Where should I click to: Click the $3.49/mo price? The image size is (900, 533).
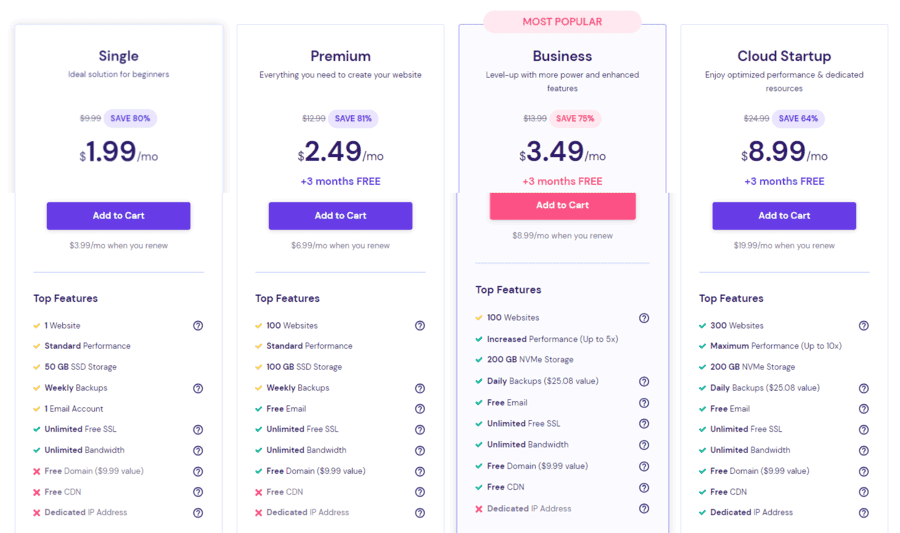click(x=562, y=152)
